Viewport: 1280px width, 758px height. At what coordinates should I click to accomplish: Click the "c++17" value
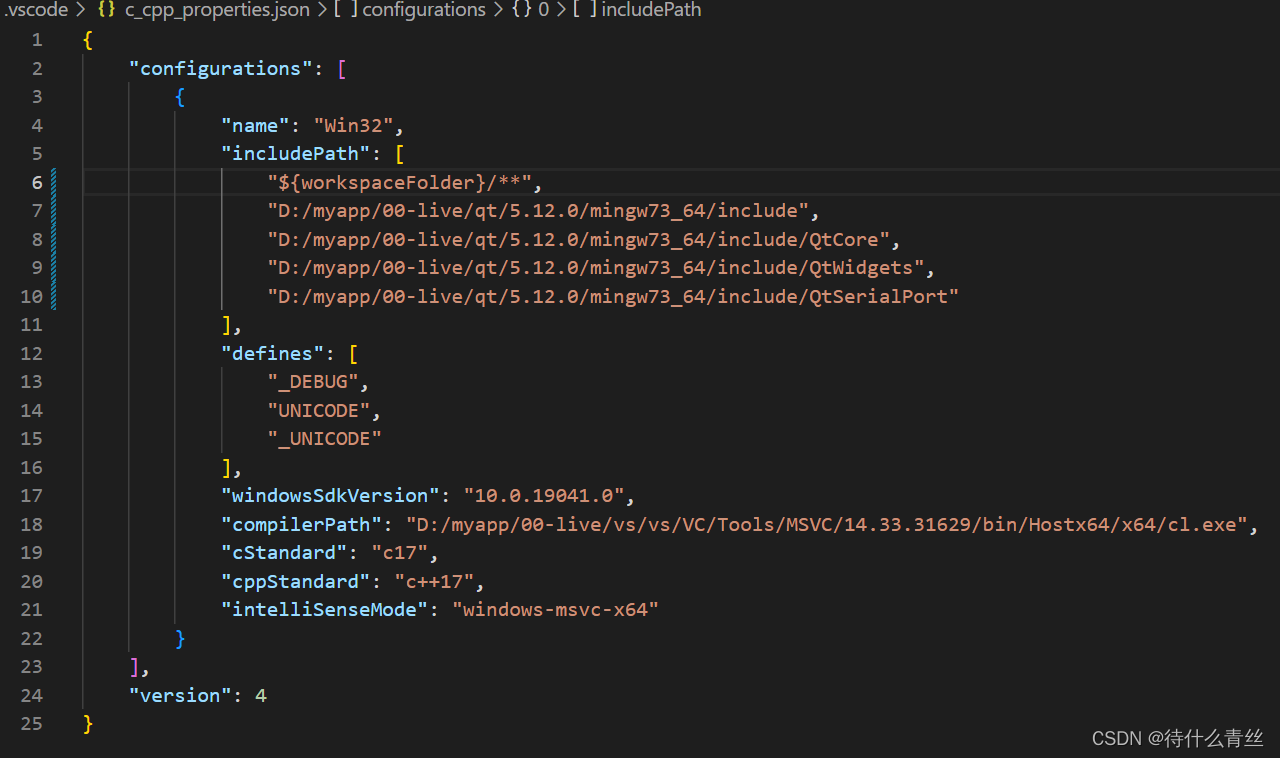coord(434,581)
